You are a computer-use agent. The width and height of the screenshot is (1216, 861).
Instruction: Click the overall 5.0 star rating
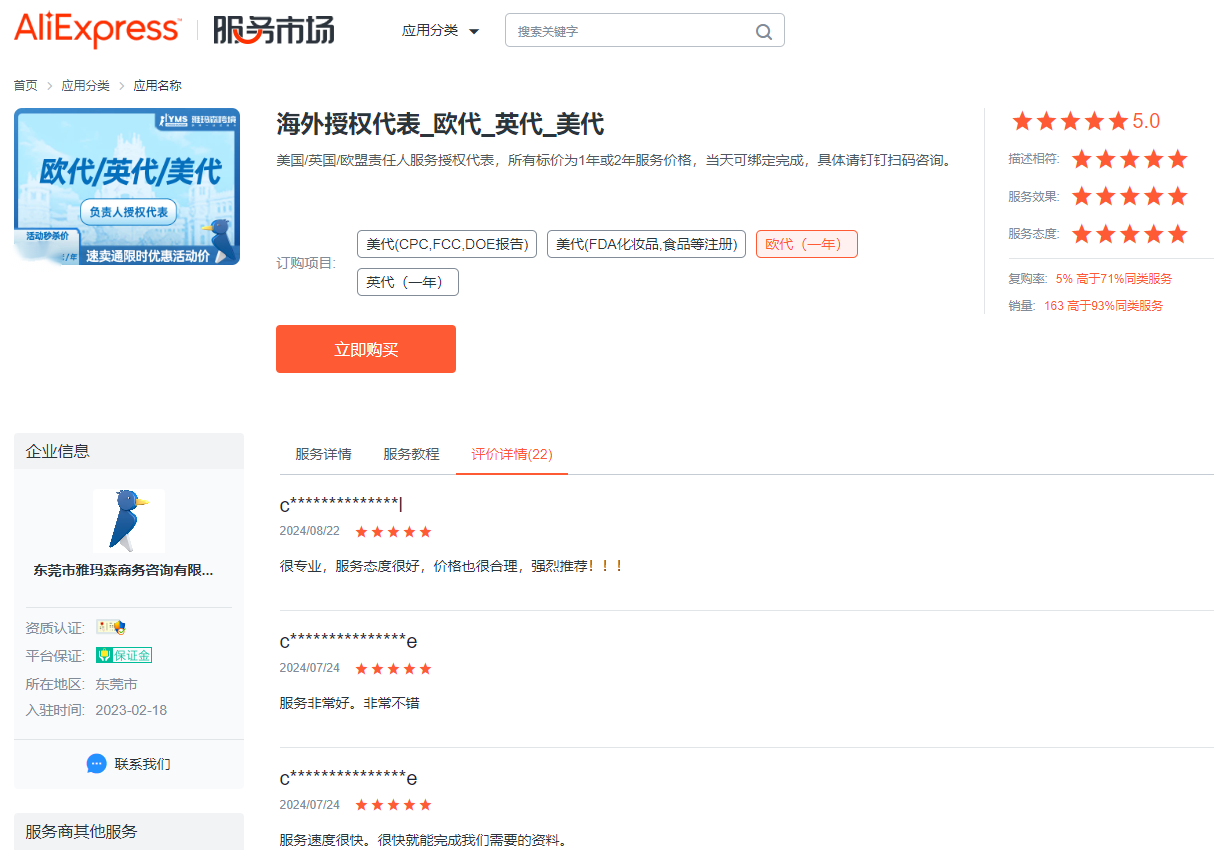click(1086, 121)
